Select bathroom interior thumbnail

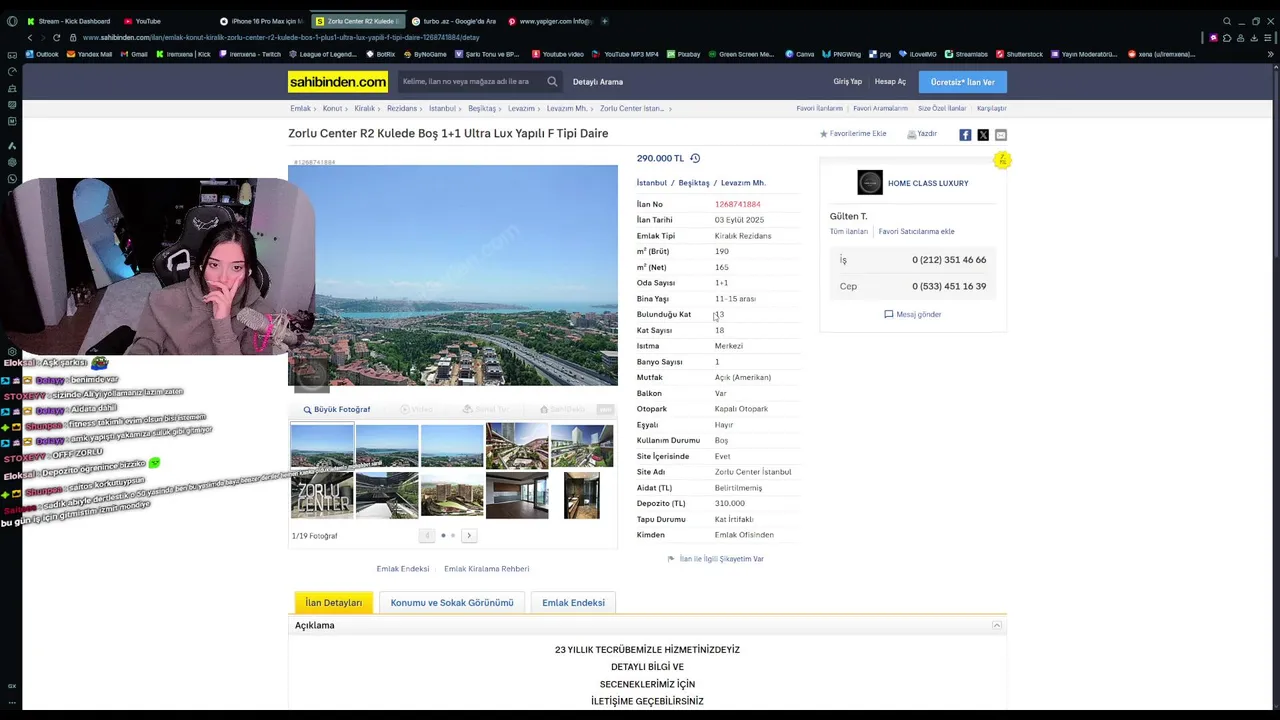(582, 496)
